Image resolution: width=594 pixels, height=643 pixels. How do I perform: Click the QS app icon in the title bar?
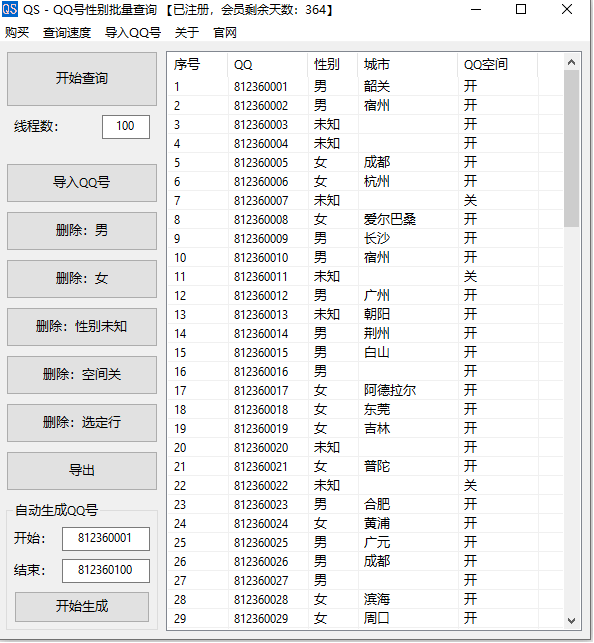pos(10,9)
